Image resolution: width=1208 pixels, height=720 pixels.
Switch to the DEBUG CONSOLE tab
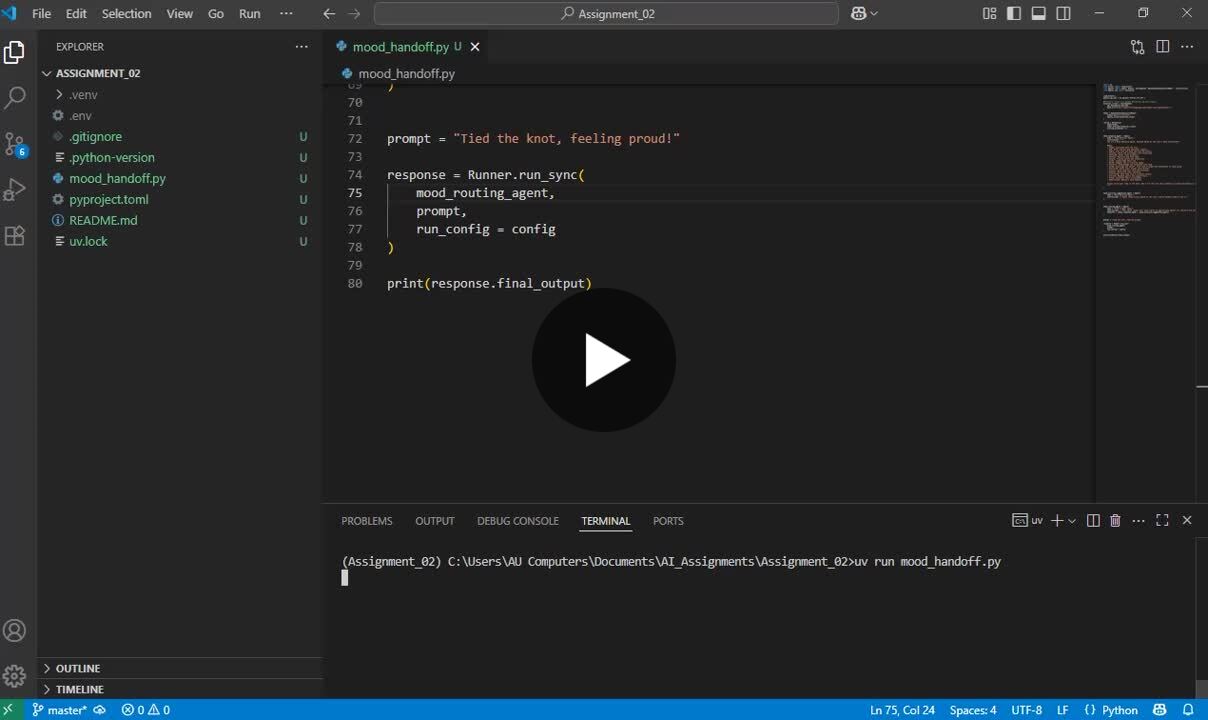pyautogui.click(x=518, y=521)
